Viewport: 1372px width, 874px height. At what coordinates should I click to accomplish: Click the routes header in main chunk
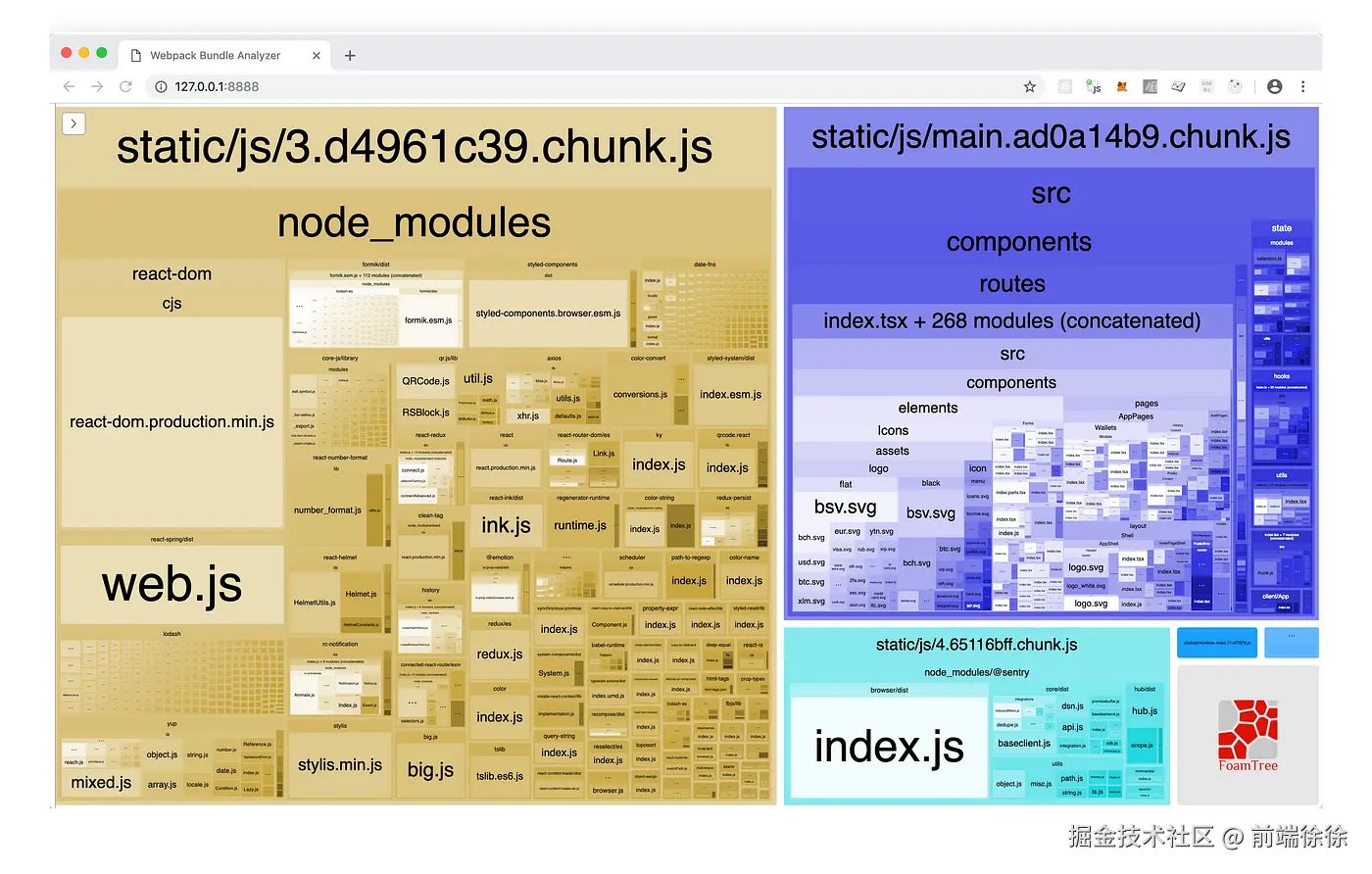point(1012,284)
